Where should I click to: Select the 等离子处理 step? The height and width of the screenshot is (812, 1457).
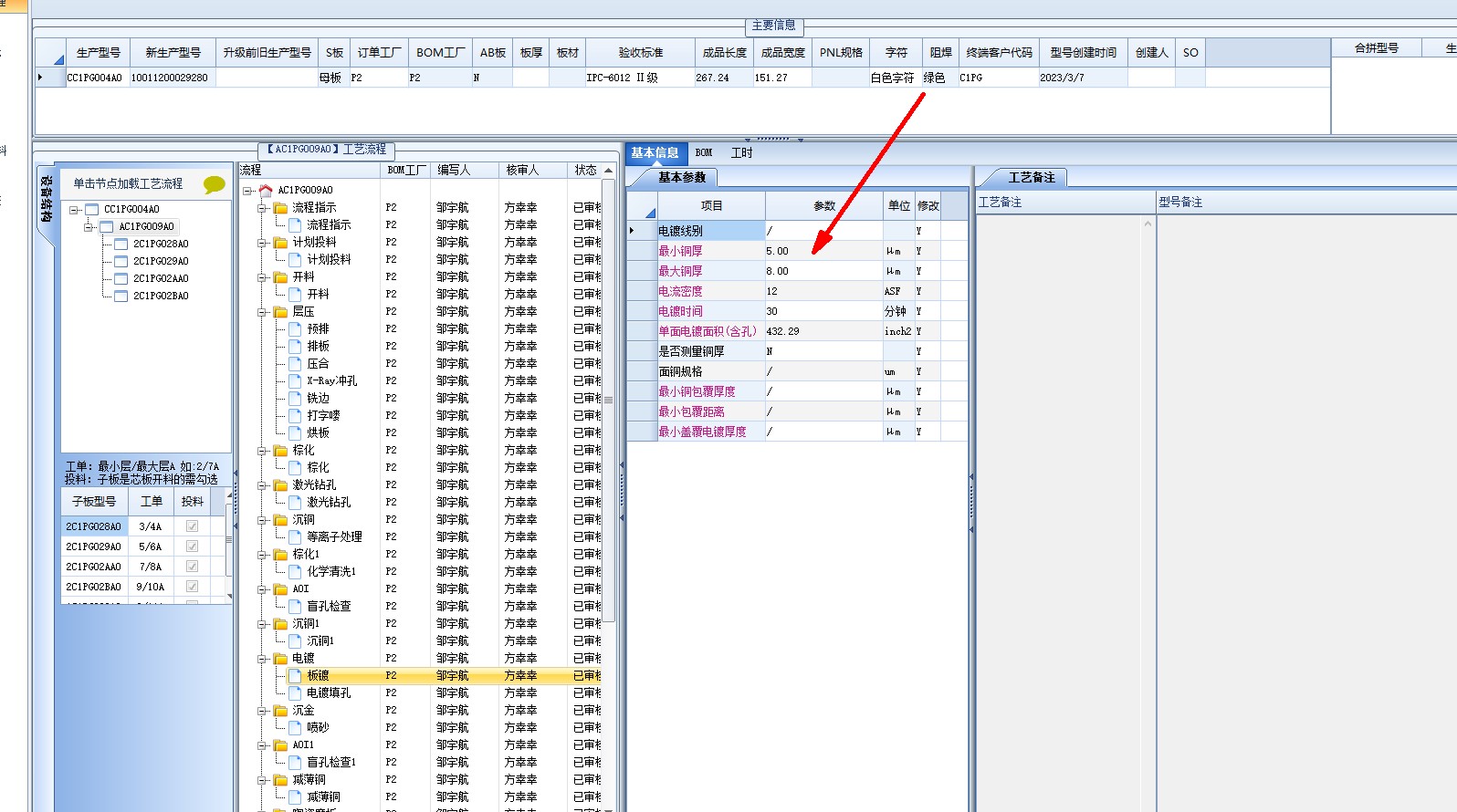(x=334, y=537)
